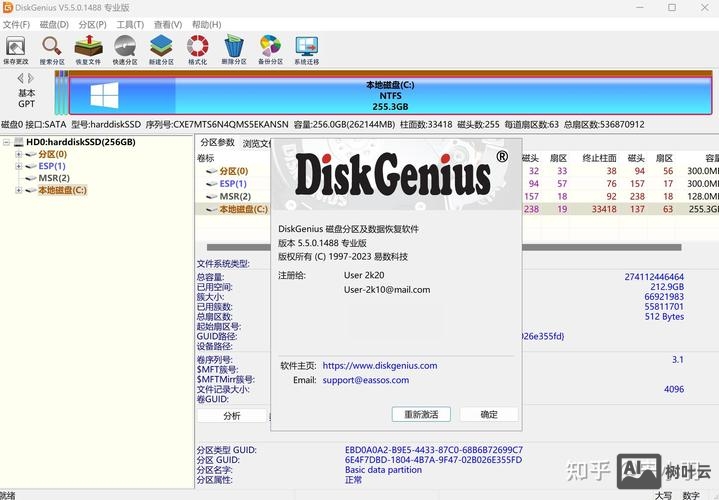Click the HD0 hard disk icon in tree

[19, 142]
